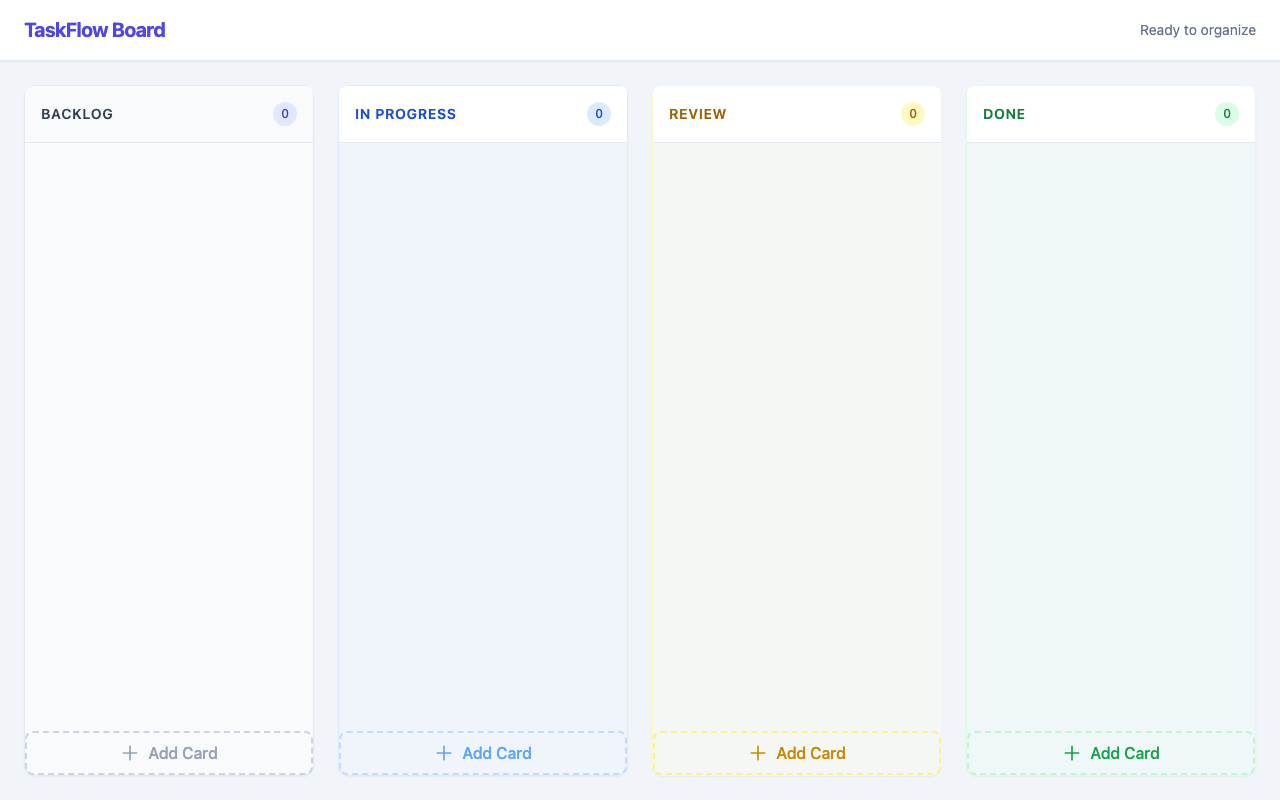Click the plus icon in Done's Add Card
The image size is (1280, 800).
(x=1071, y=753)
